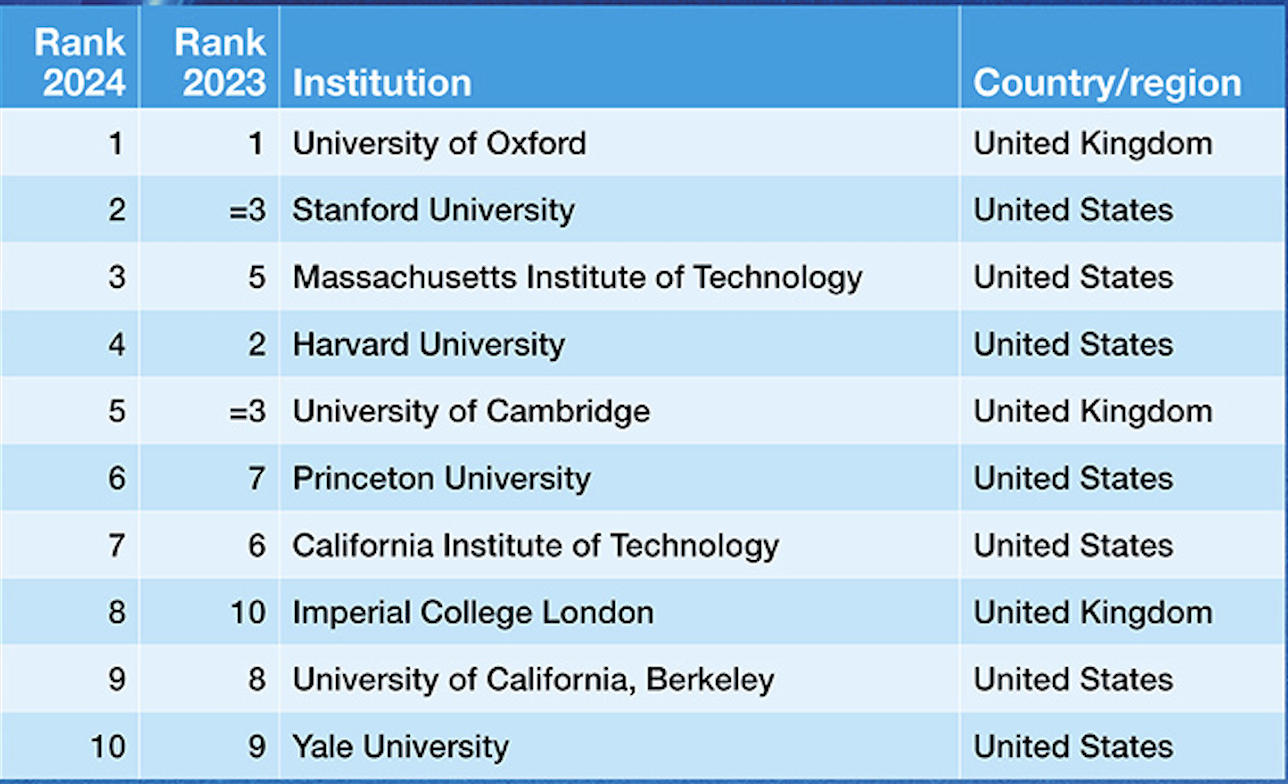Click Imperial College London in table
Viewport: 1288px width, 784px height.
tap(472, 612)
